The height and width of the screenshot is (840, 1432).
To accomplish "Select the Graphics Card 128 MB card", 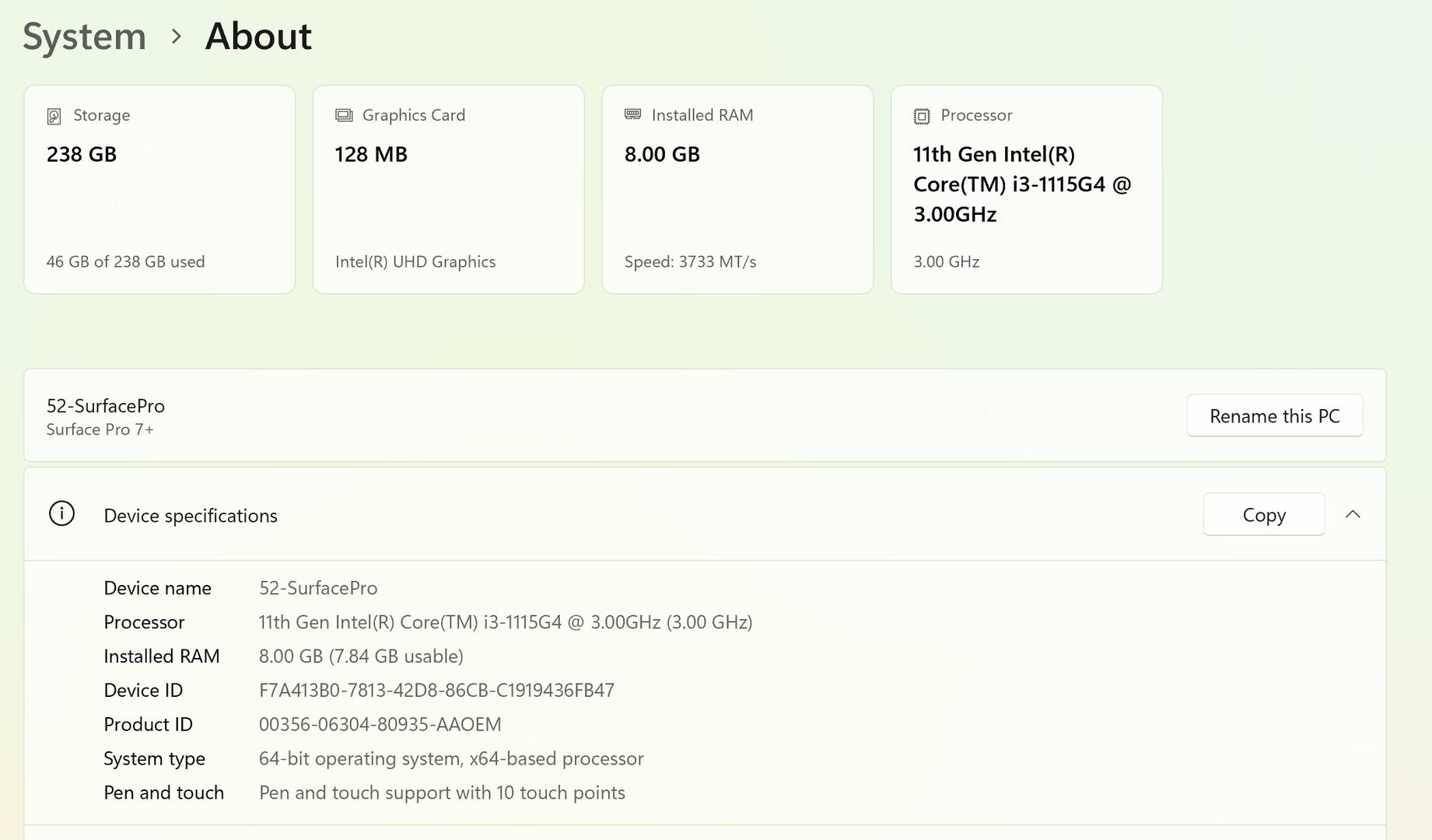I will pyautogui.click(x=448, y=190).
